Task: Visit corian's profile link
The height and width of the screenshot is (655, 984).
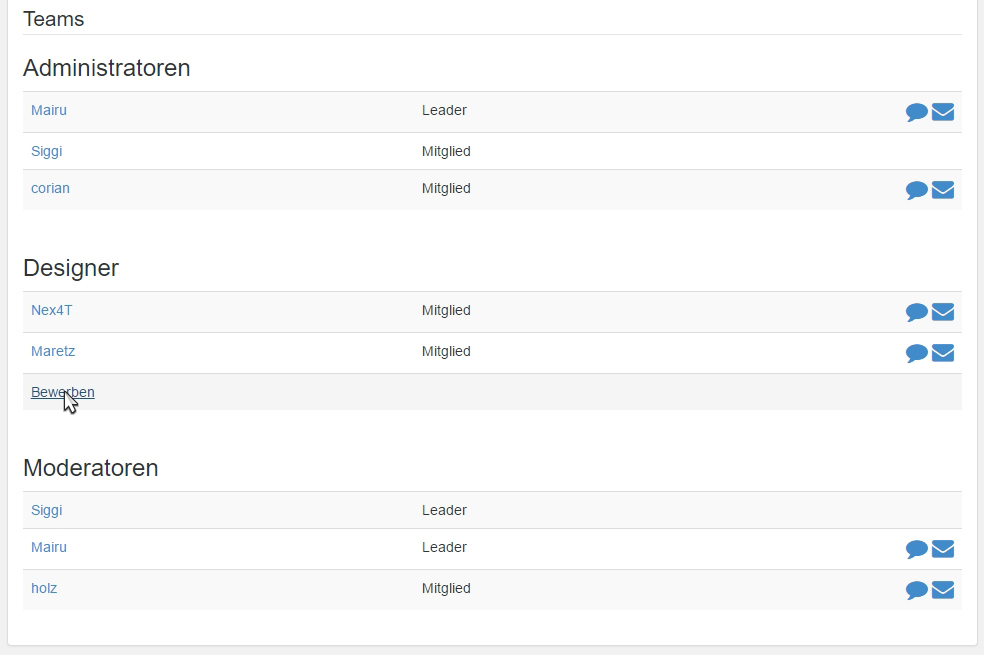Action: tap(50, 188)
